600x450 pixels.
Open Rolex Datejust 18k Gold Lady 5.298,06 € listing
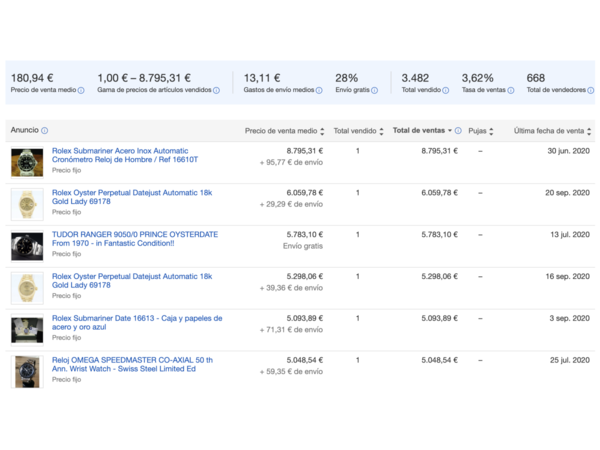tap(132, 280)
